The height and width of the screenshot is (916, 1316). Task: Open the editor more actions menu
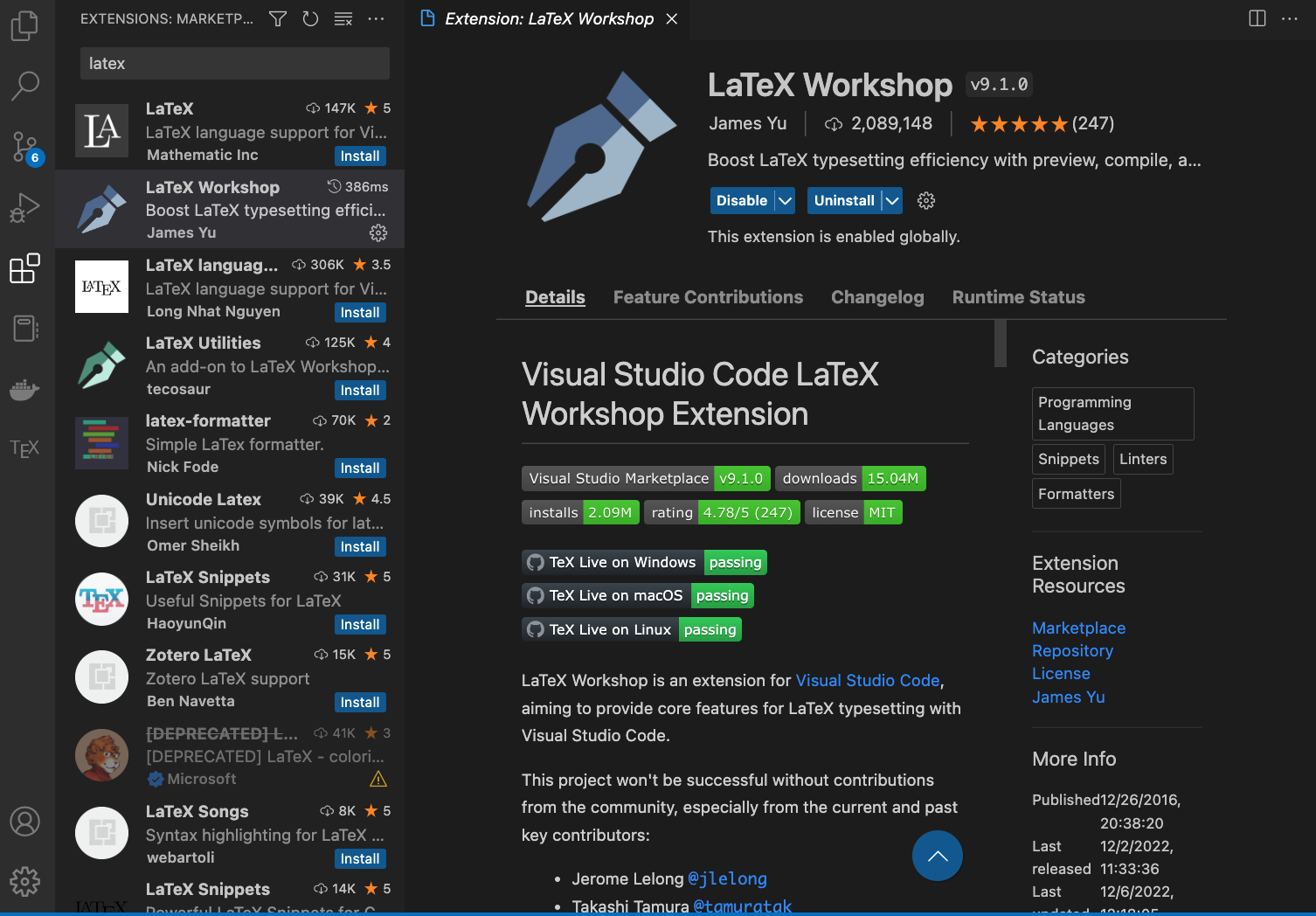click(x=1290, y=18)
